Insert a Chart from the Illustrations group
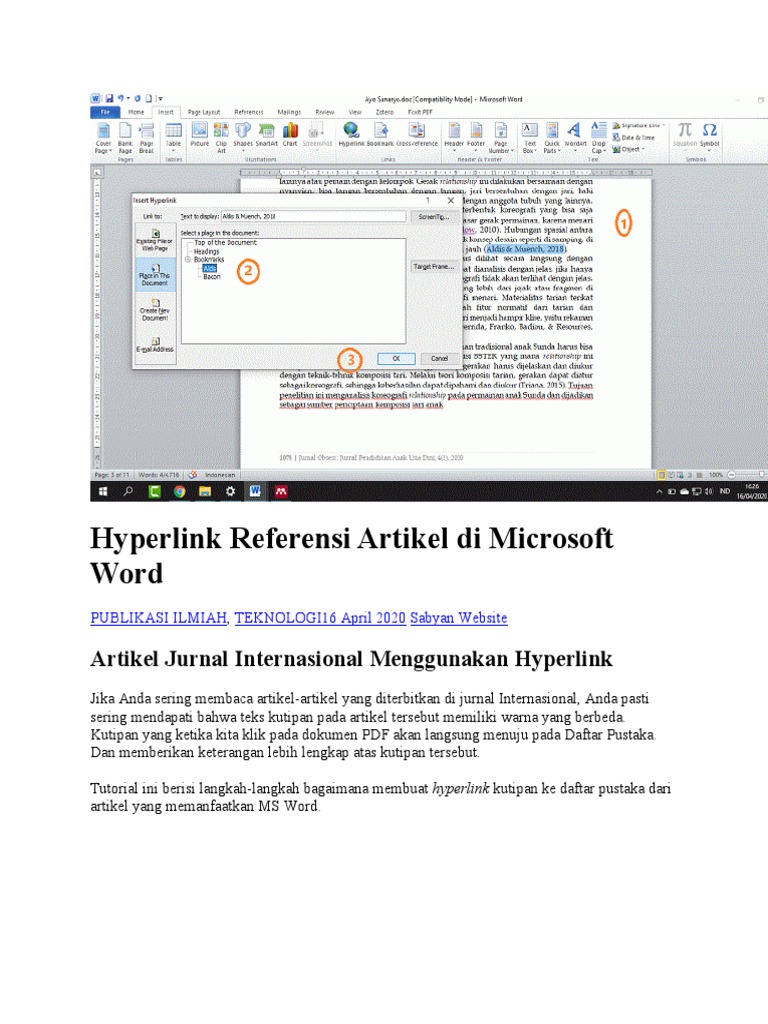Screen dimensions: 768x1024 click(290, 133)
